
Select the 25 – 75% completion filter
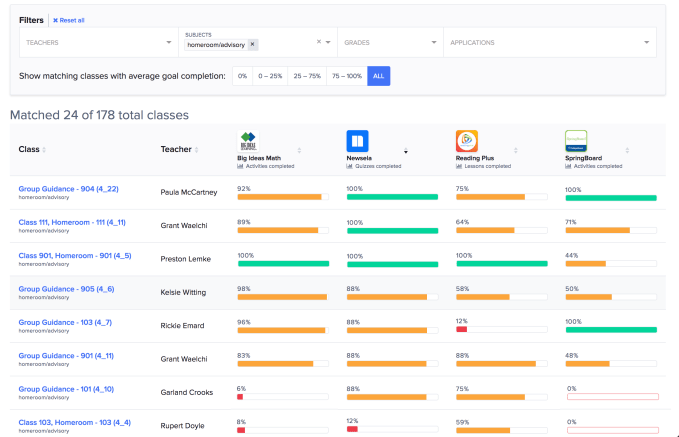click(307, 76)
